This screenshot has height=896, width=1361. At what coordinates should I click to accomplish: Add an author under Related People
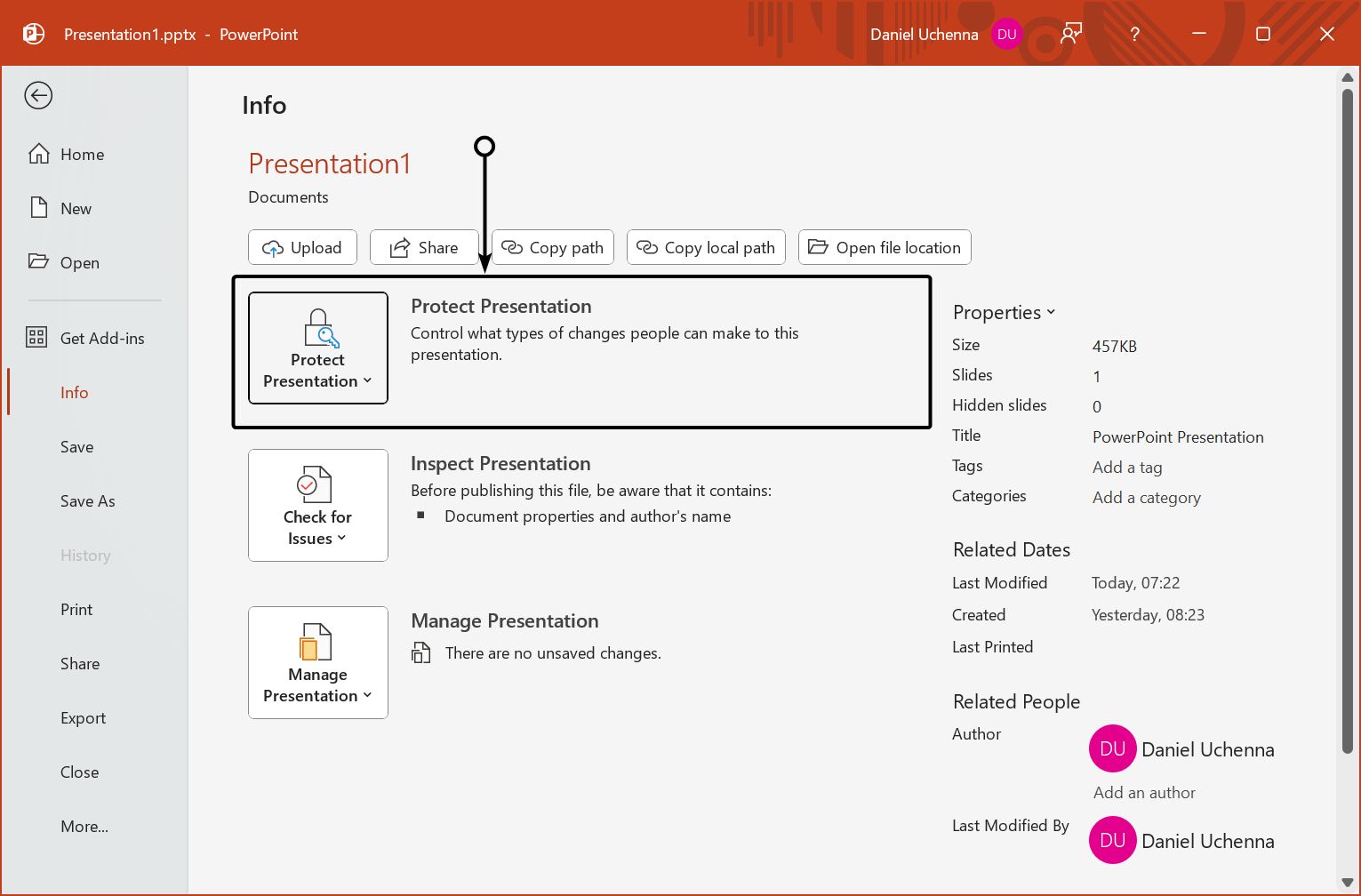1143,792
